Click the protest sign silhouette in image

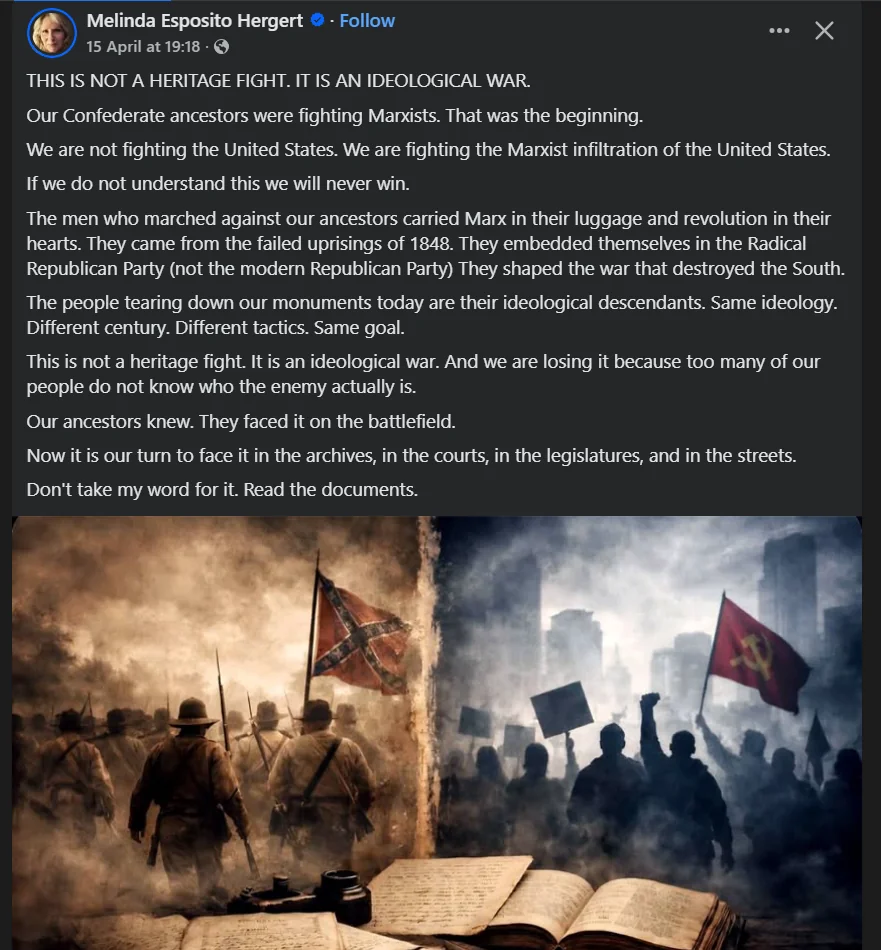[561, 708]
